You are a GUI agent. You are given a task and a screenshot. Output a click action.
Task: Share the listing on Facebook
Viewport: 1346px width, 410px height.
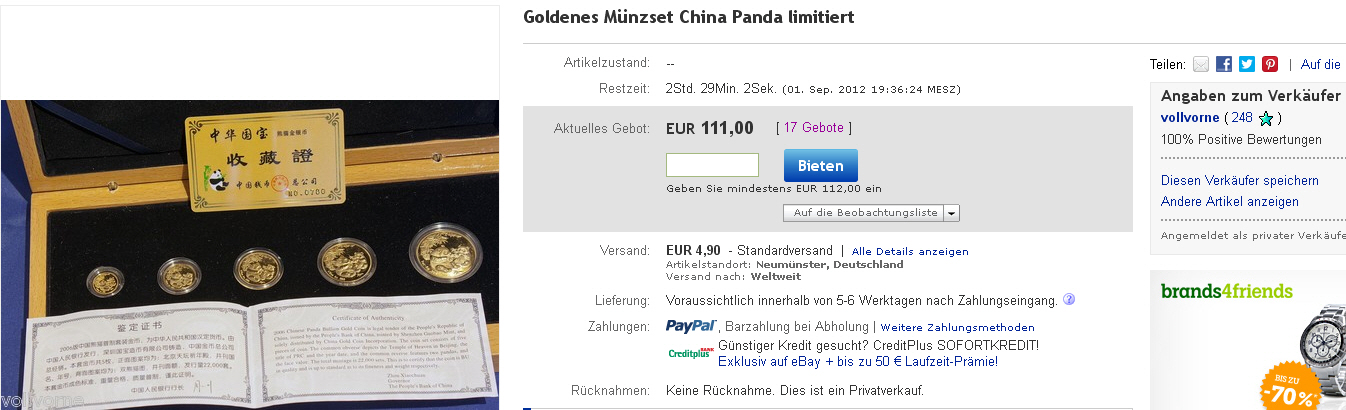pos(1224,64)
